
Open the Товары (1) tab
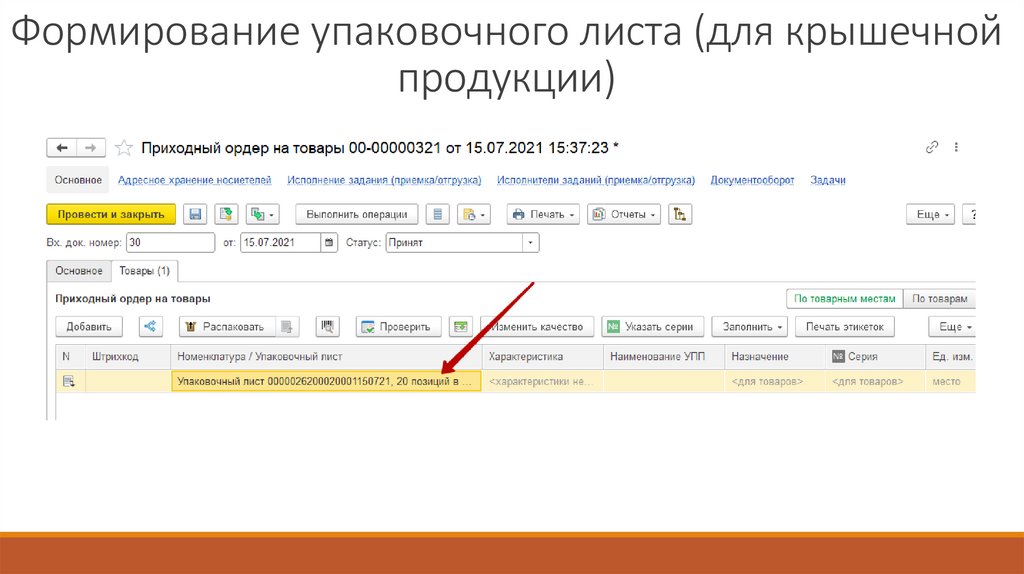[144, 271]
